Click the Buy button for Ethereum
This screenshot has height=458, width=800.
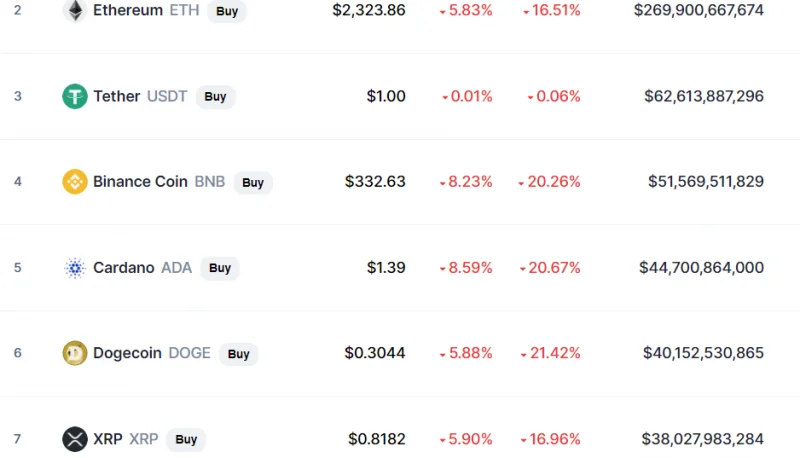(227, 11)
